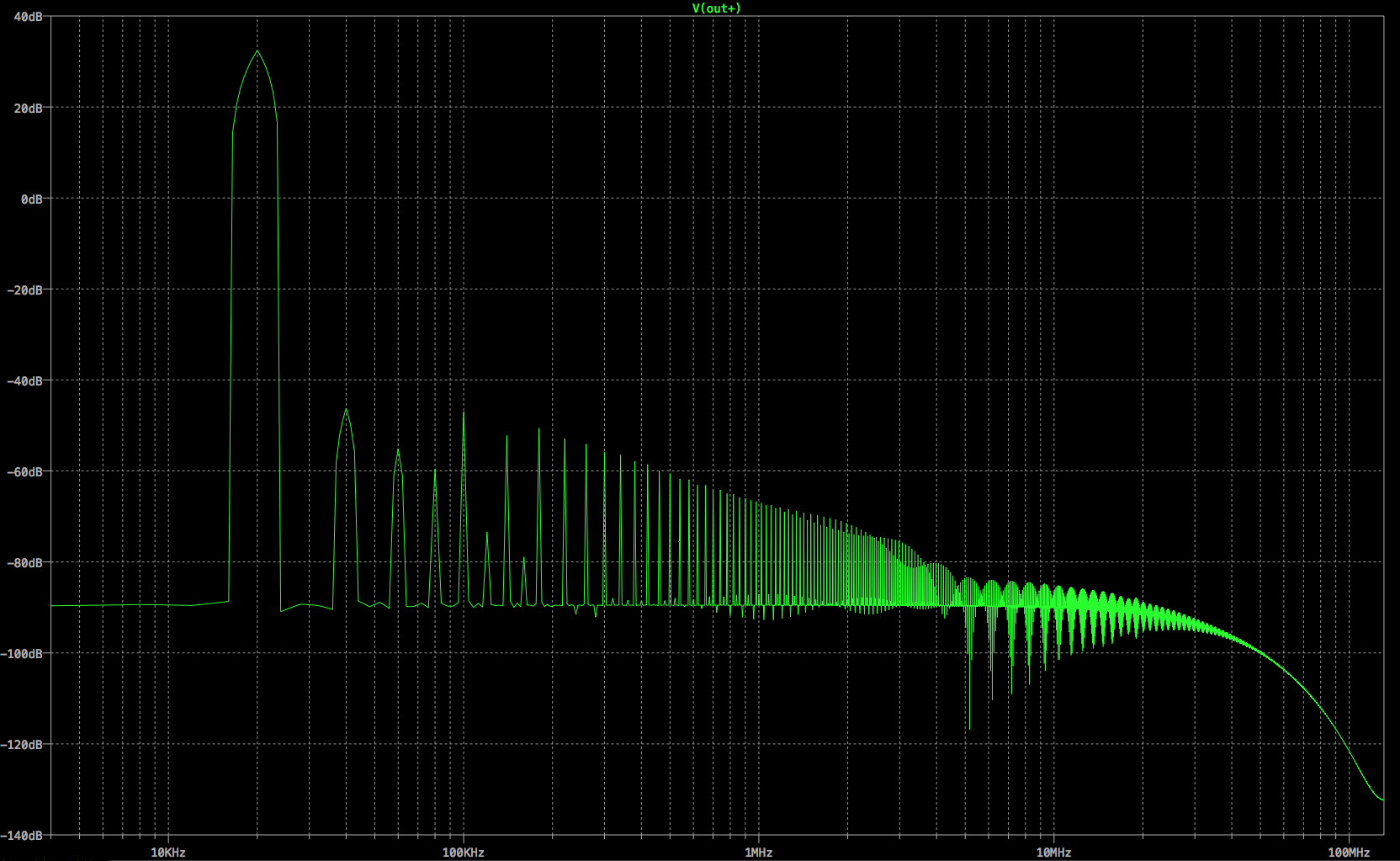Click the 40dB axis label

pyautogui.click(x=29, y=17)
